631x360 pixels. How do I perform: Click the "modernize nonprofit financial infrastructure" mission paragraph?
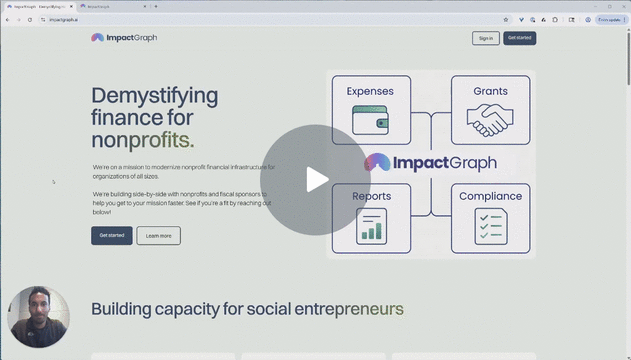pyautogui.click(x=184, y=172)
